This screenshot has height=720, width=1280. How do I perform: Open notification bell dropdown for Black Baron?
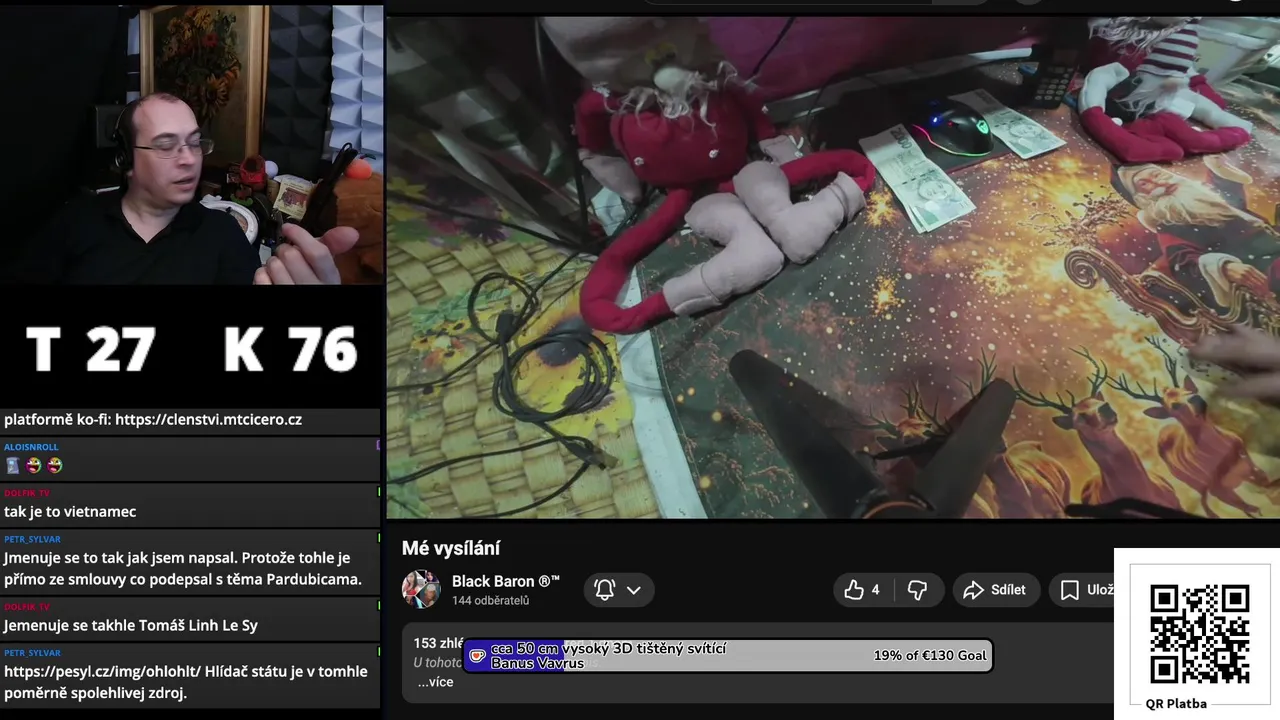pyautogui.click(x=618, y=590)
